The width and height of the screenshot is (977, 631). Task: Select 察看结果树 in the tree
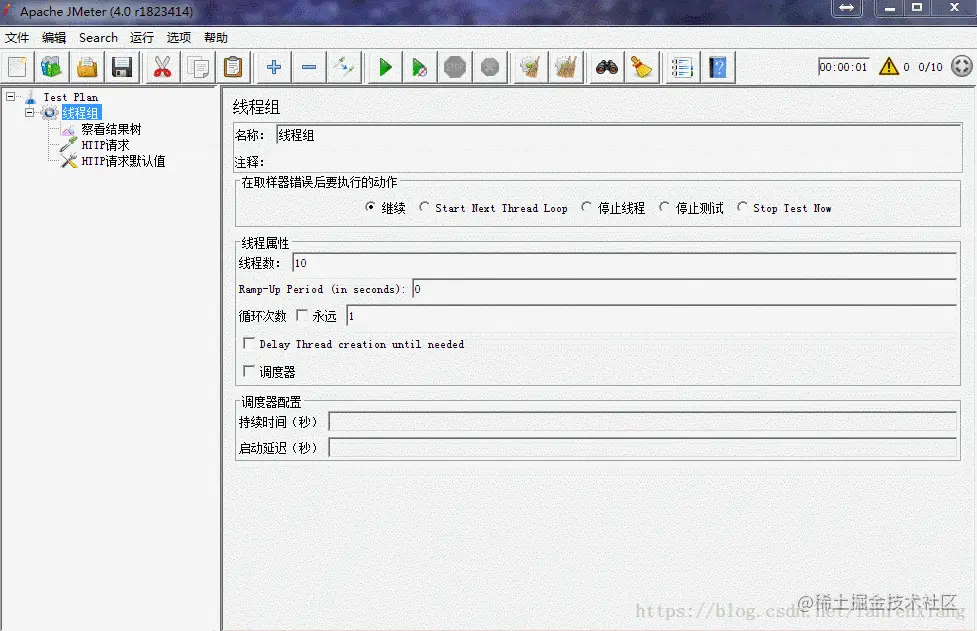point(111,129)
